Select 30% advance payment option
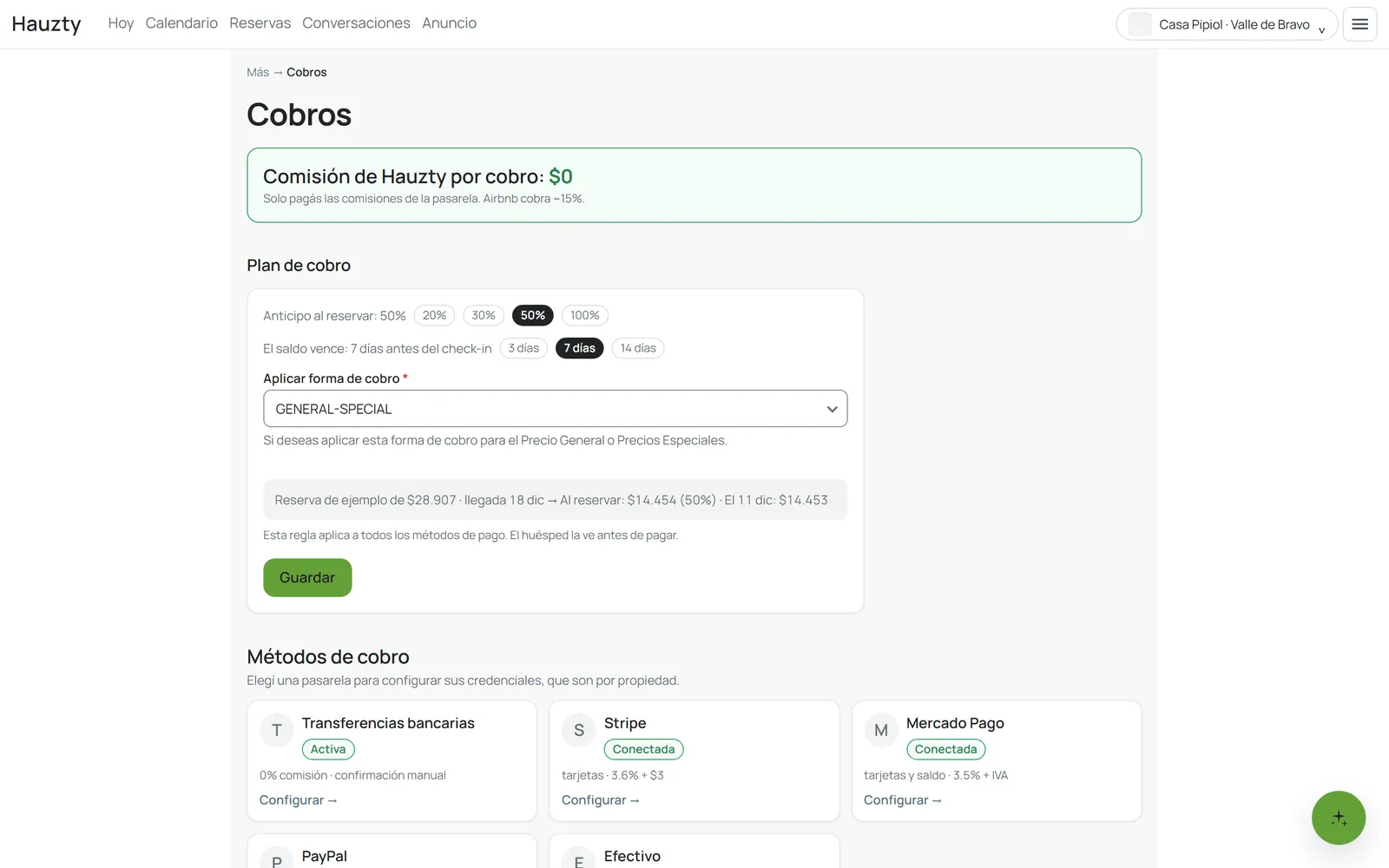 point(484,315)
